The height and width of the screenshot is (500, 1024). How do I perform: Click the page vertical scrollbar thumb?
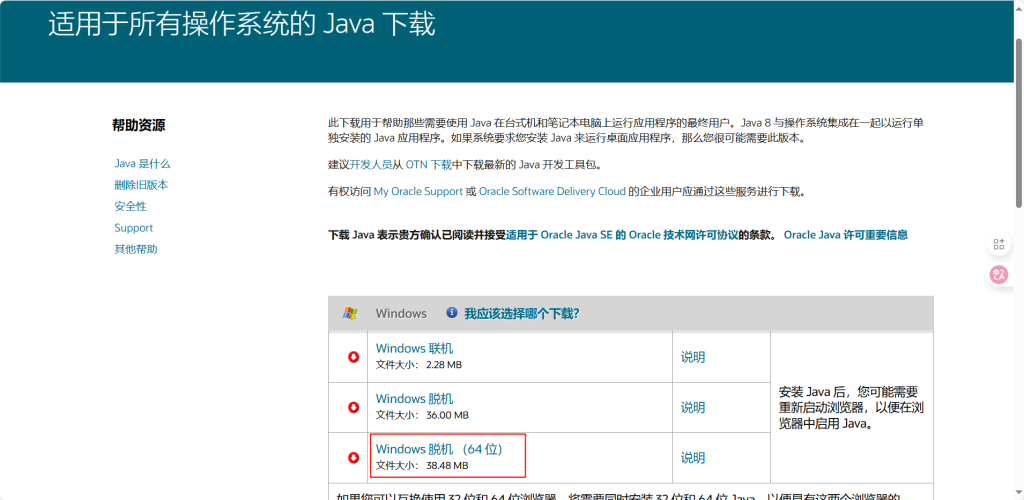[1018, 123]
